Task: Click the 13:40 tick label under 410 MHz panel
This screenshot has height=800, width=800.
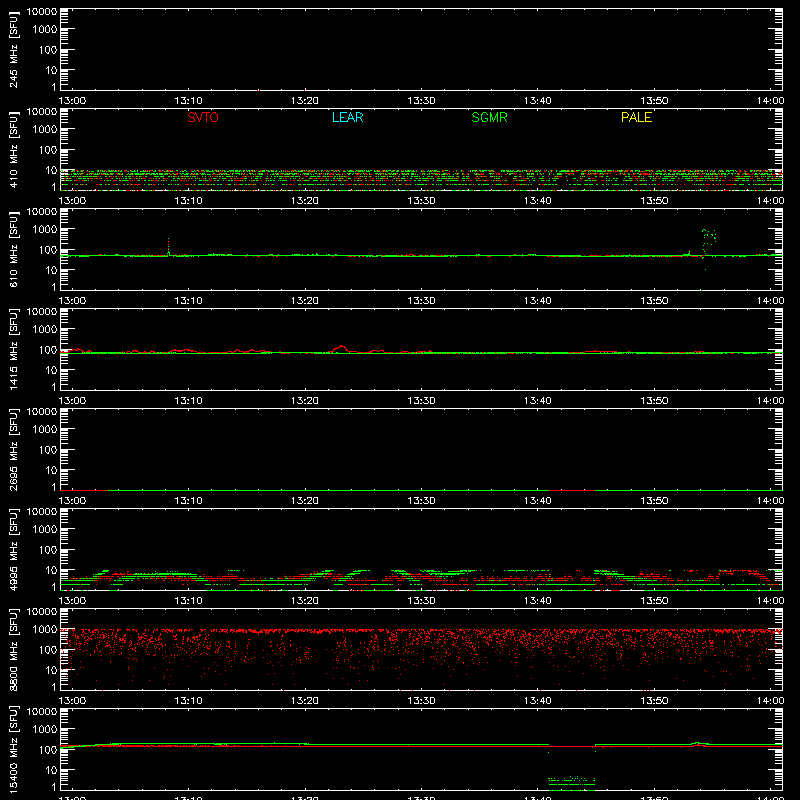Action: [x=538, y=201]
